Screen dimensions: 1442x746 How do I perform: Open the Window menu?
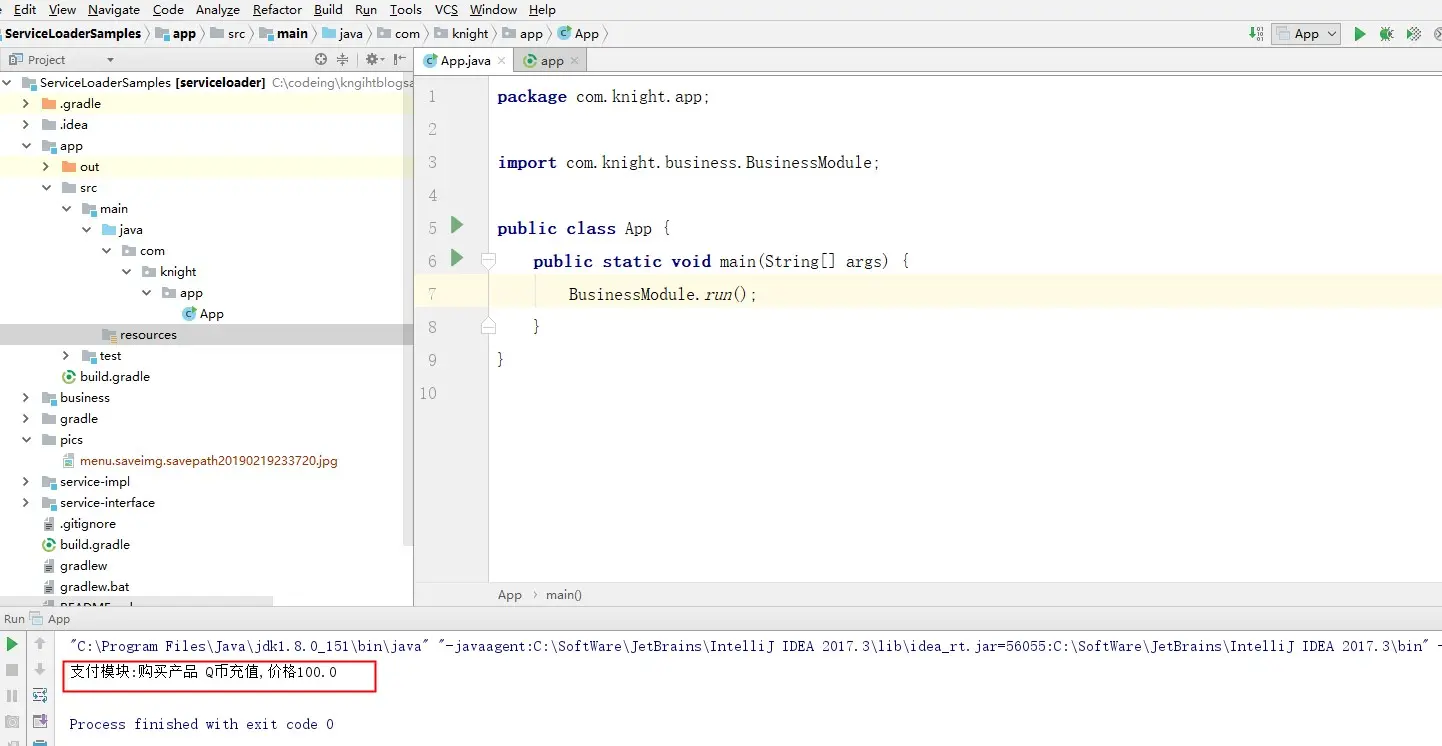click(493, 10)
